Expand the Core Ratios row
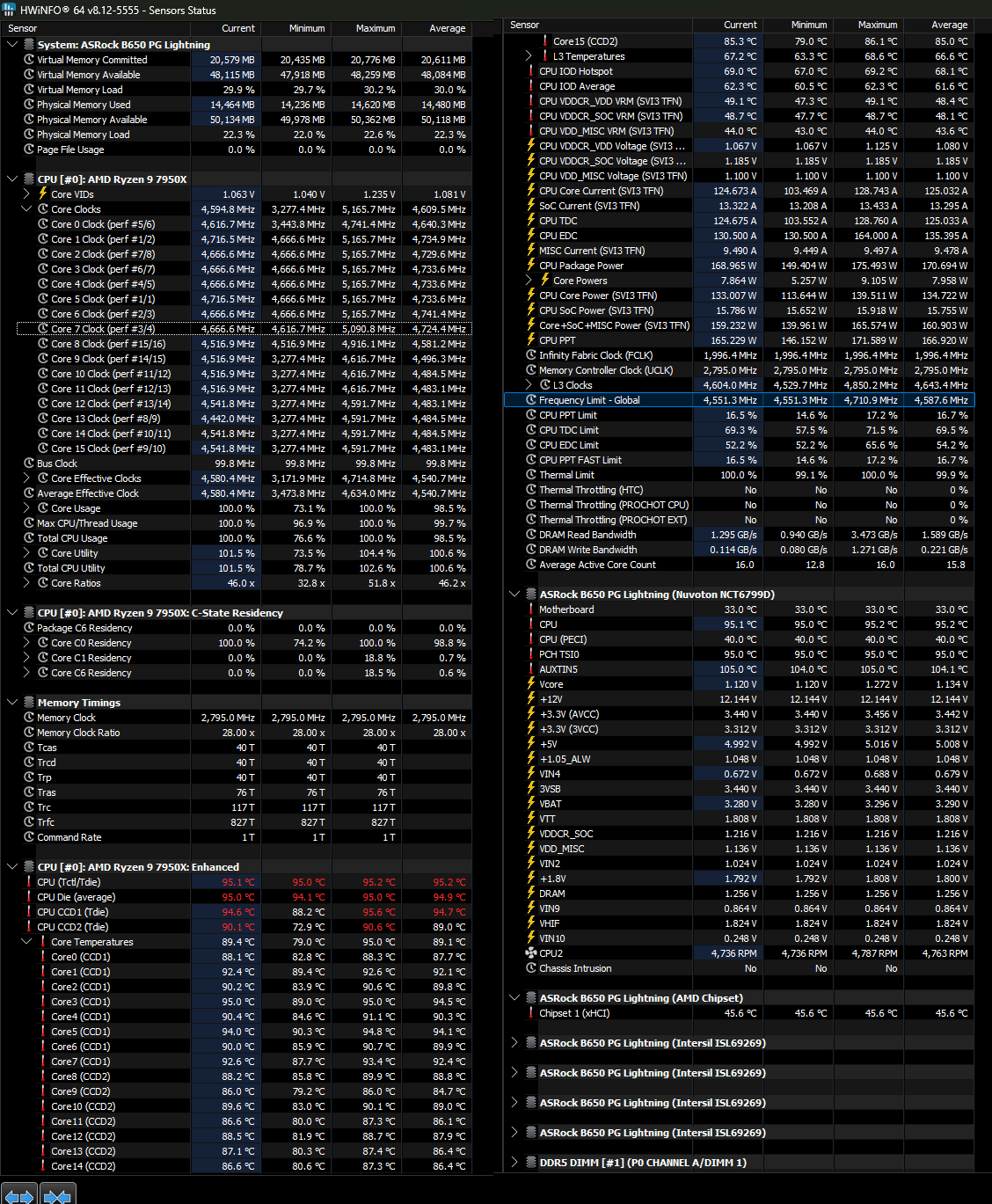The height and width of the screenshot is (1204, 992). tap(26, 583)
